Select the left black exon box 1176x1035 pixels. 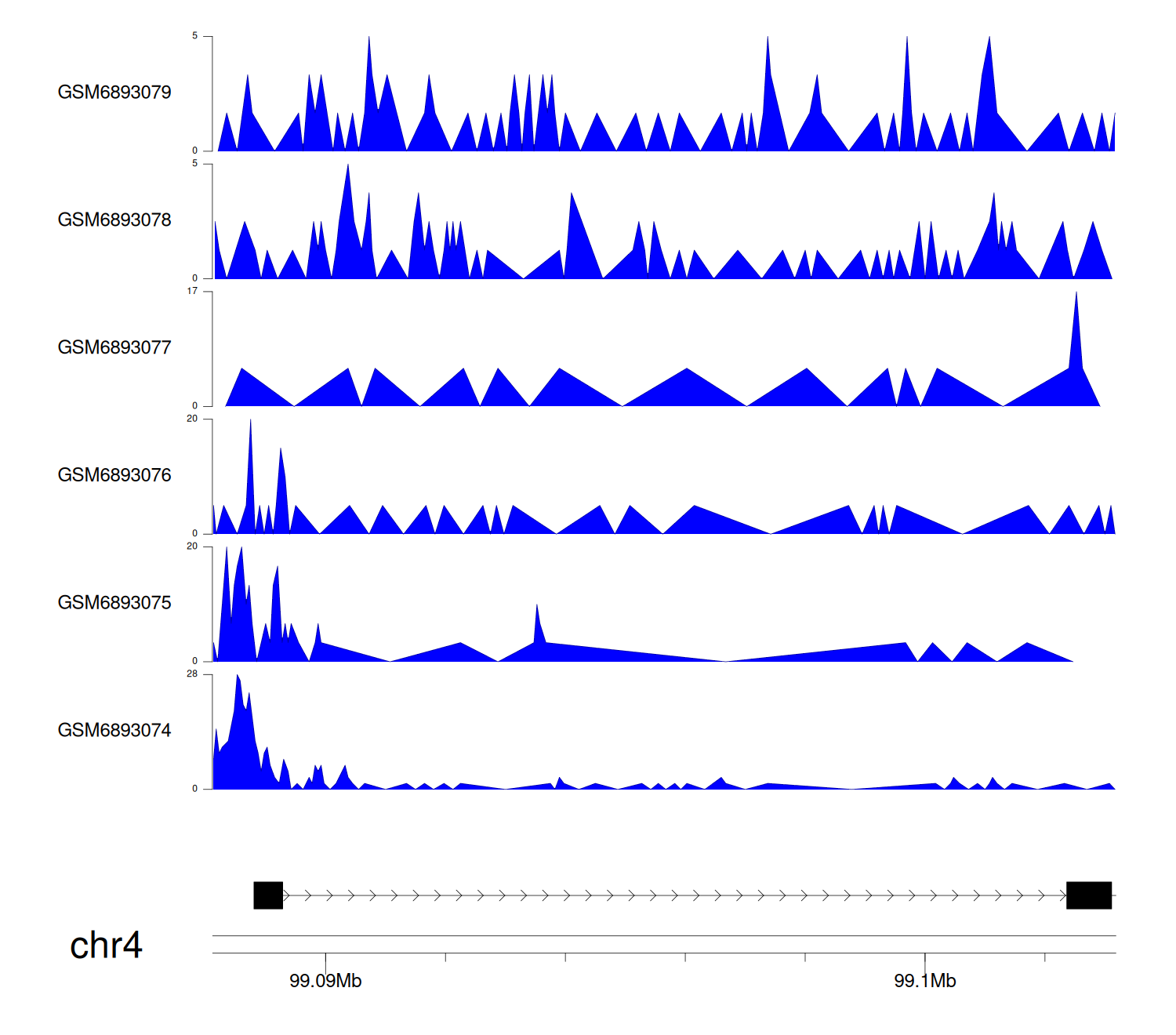(x=268, y=895)
